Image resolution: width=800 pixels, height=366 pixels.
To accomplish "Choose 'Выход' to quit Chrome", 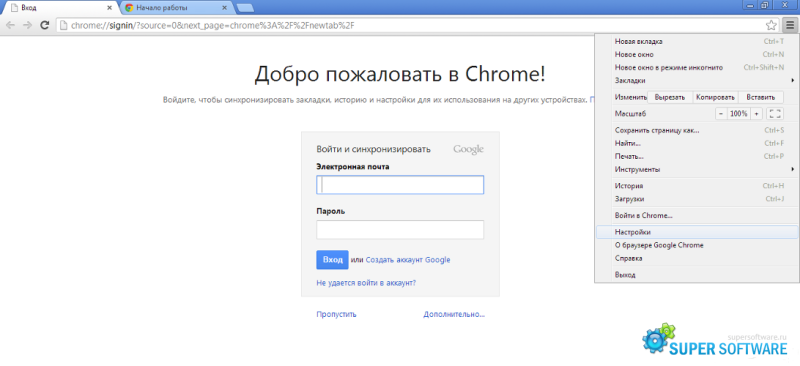I will pyautogui.click(x=697, y=275).
